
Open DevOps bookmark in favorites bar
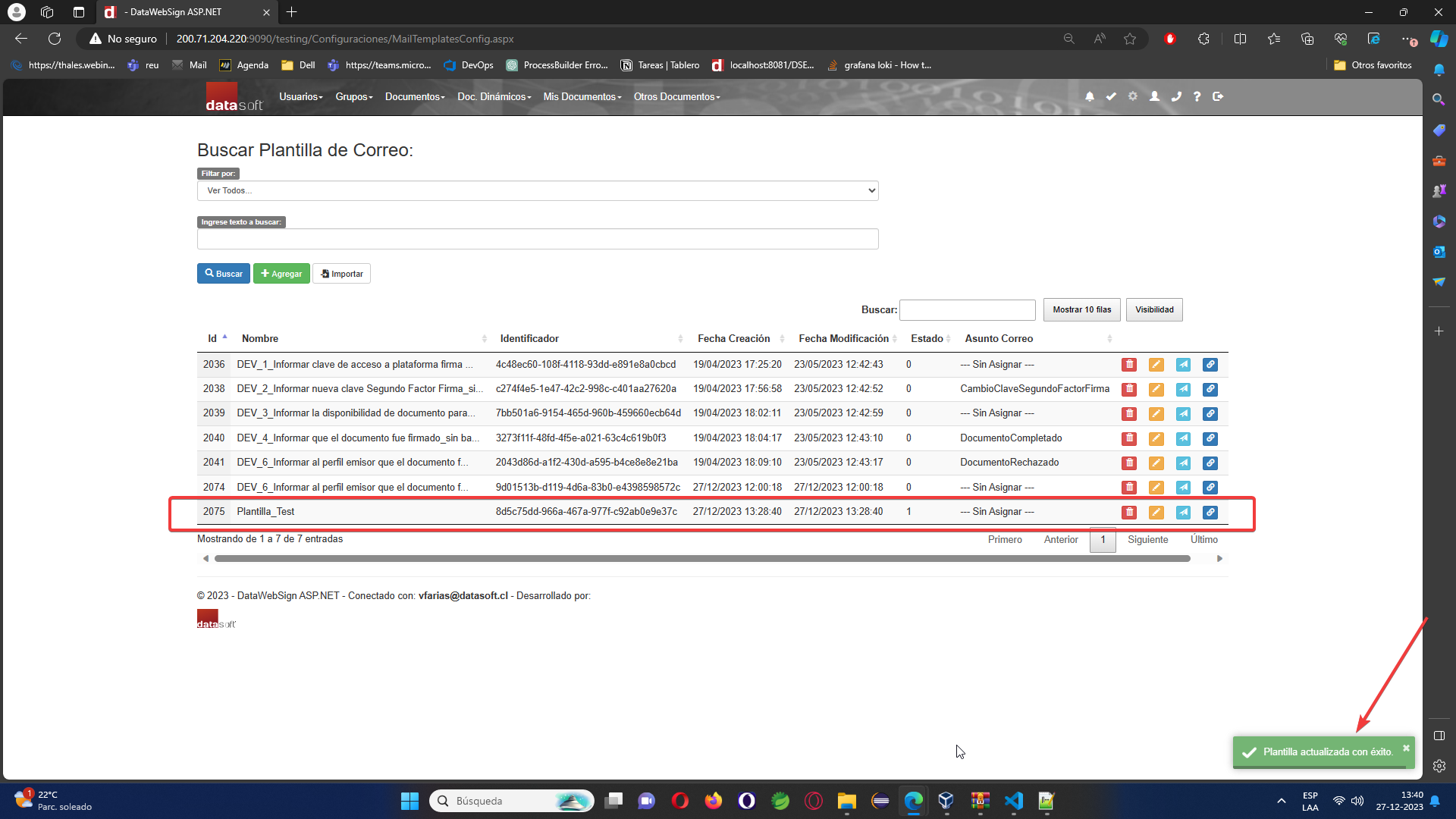469,65
